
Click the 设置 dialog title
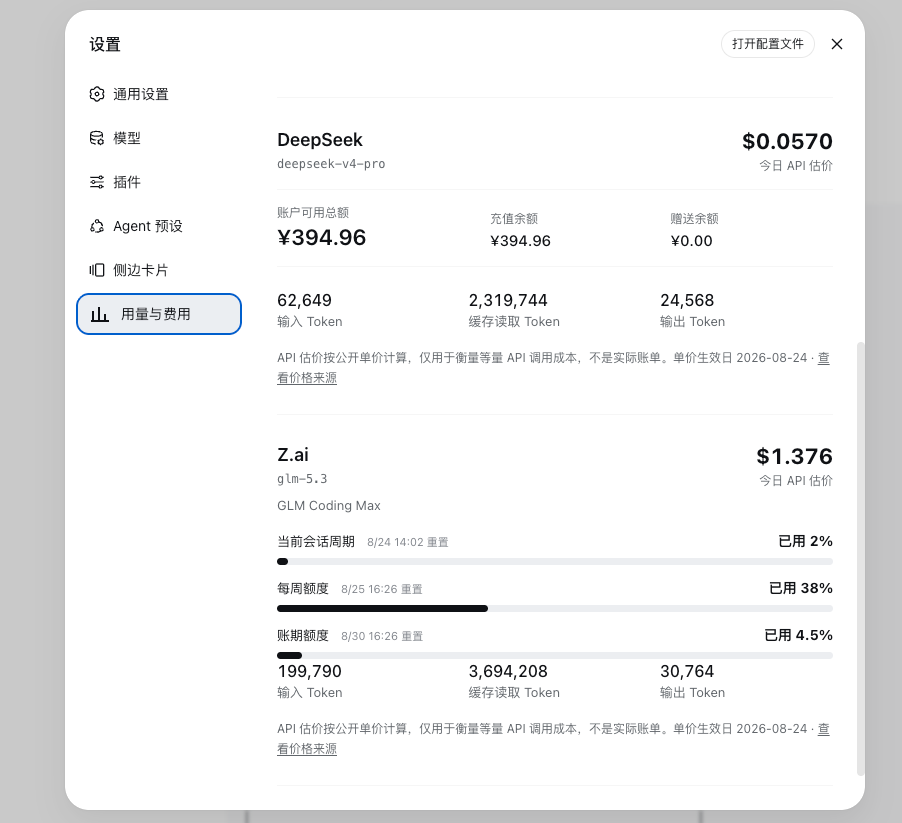(105, 44)
